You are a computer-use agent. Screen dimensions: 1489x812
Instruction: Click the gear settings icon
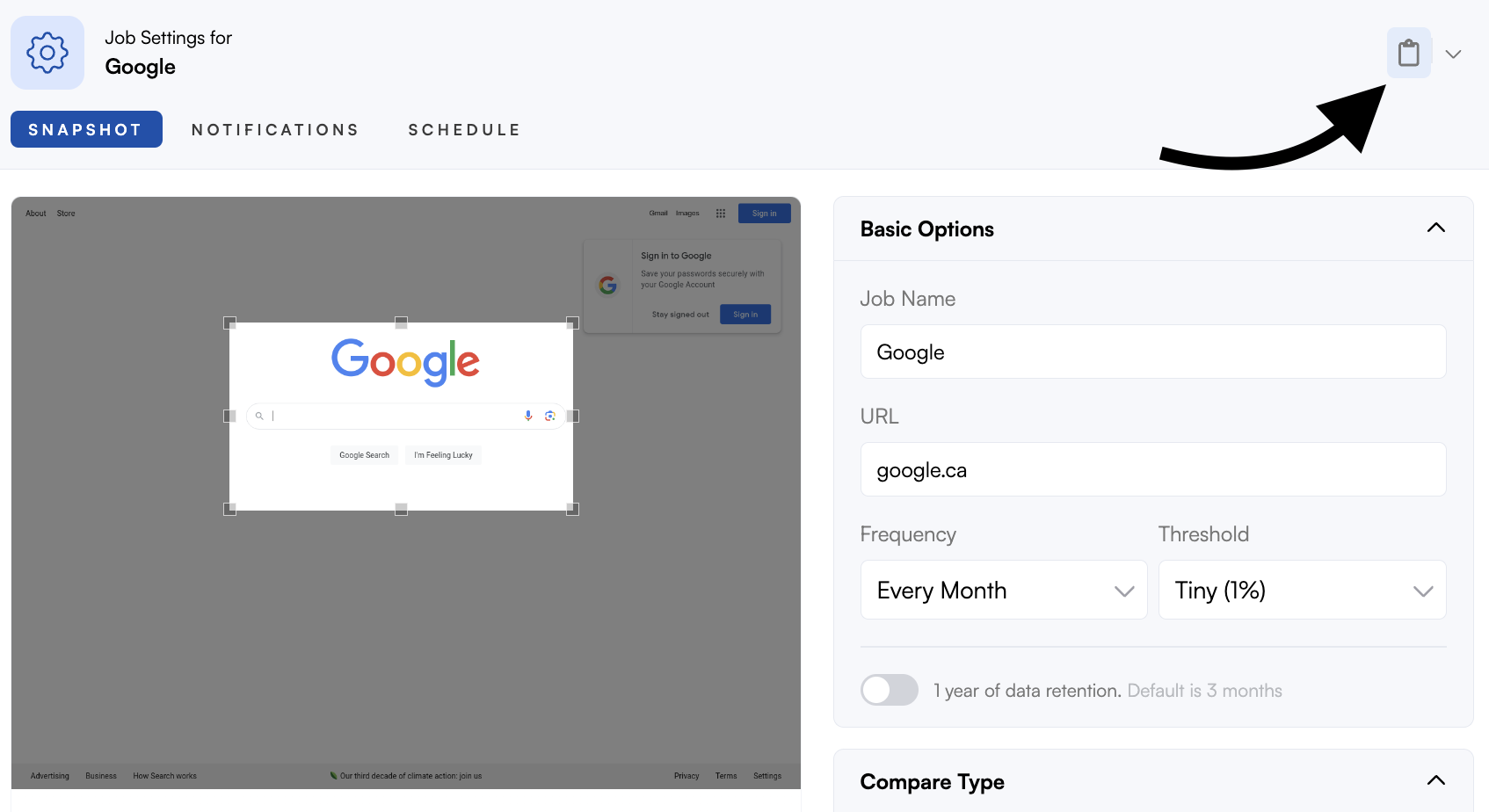tap(47, 53)
